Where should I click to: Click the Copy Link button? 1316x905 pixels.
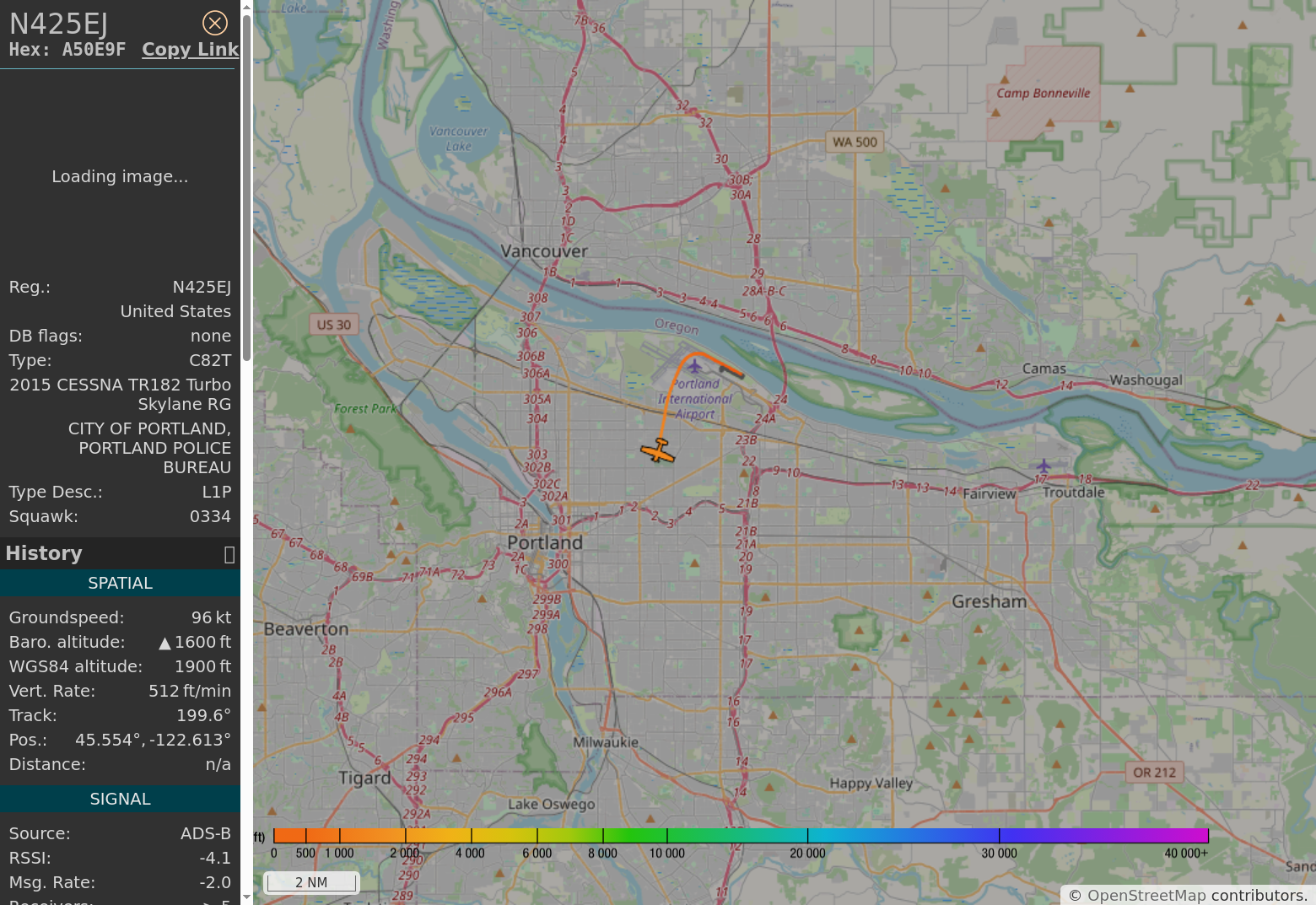(x=190, y=50)
